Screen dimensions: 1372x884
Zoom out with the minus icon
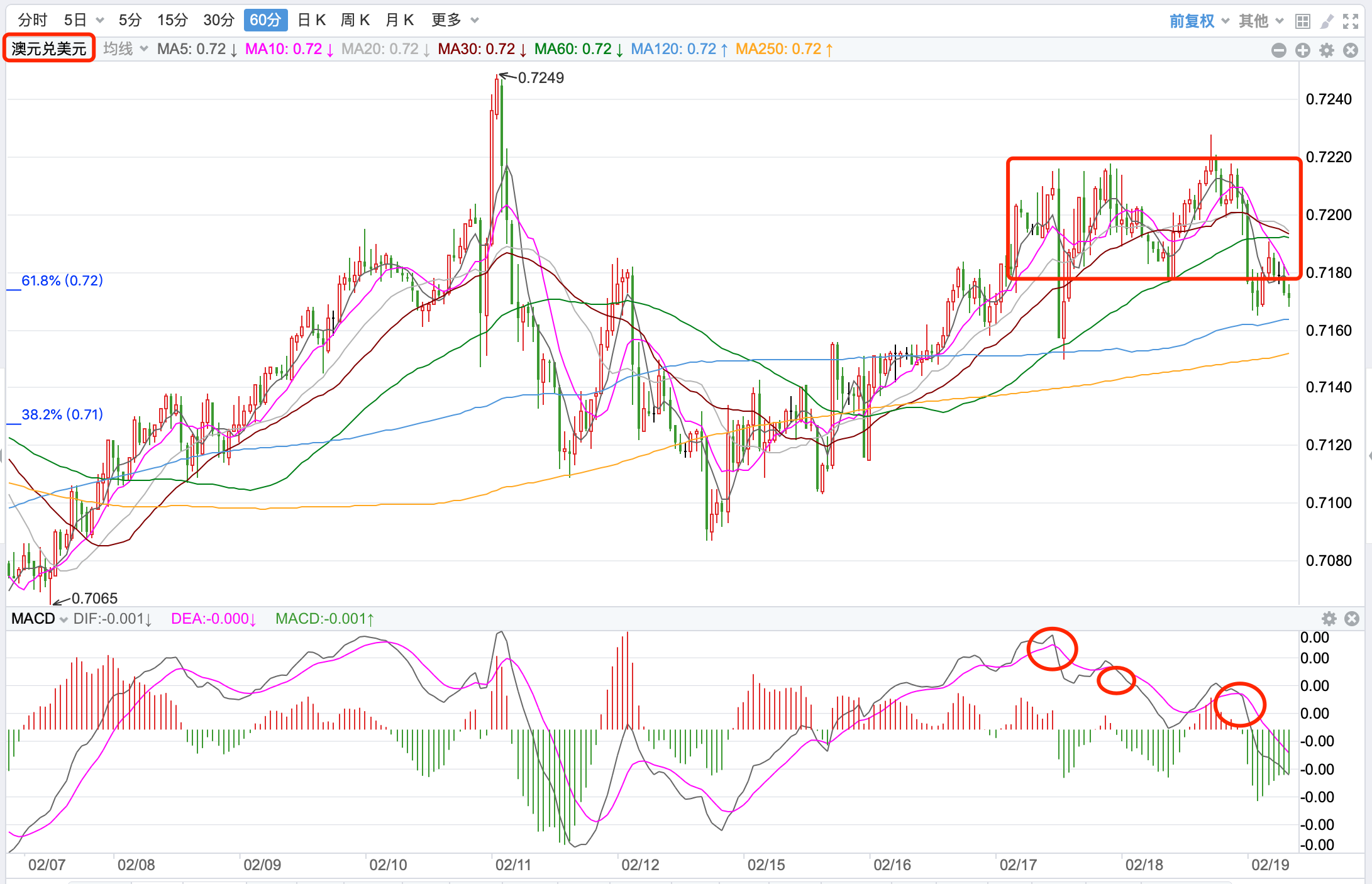pos(1278,50)
